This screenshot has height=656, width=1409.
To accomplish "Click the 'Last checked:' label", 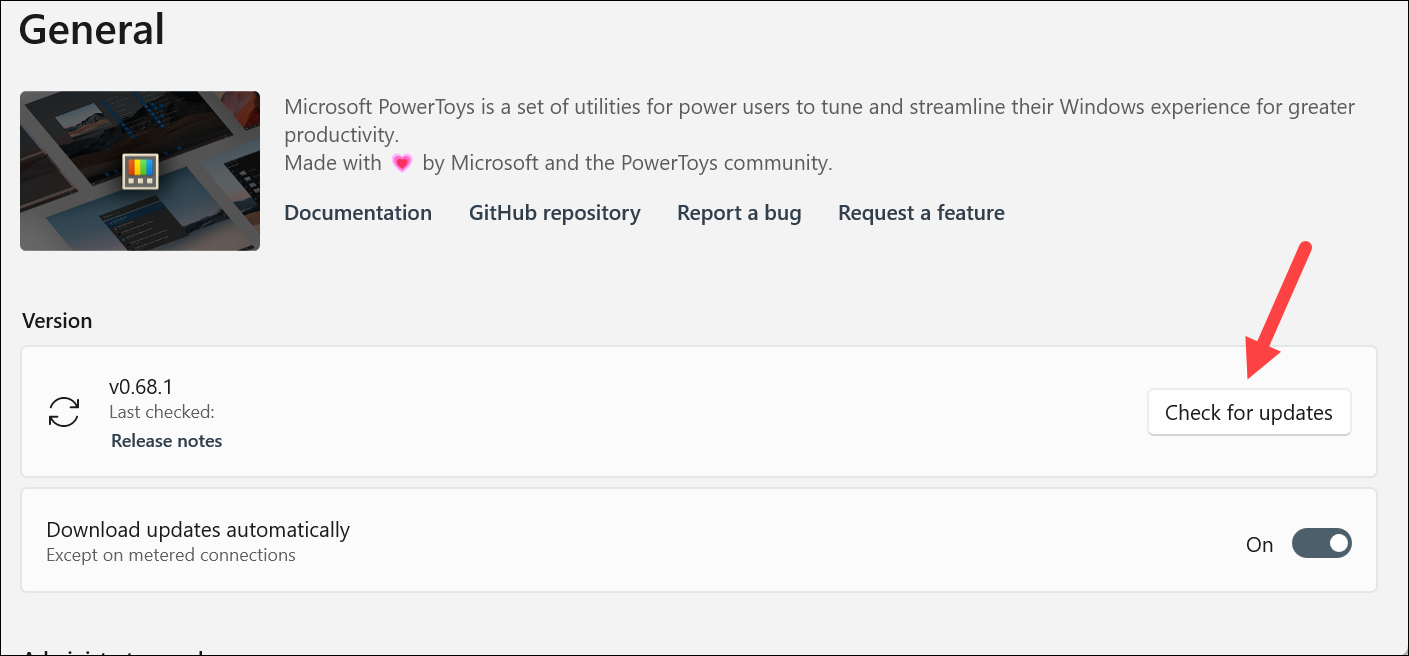I will coord(162,412).
